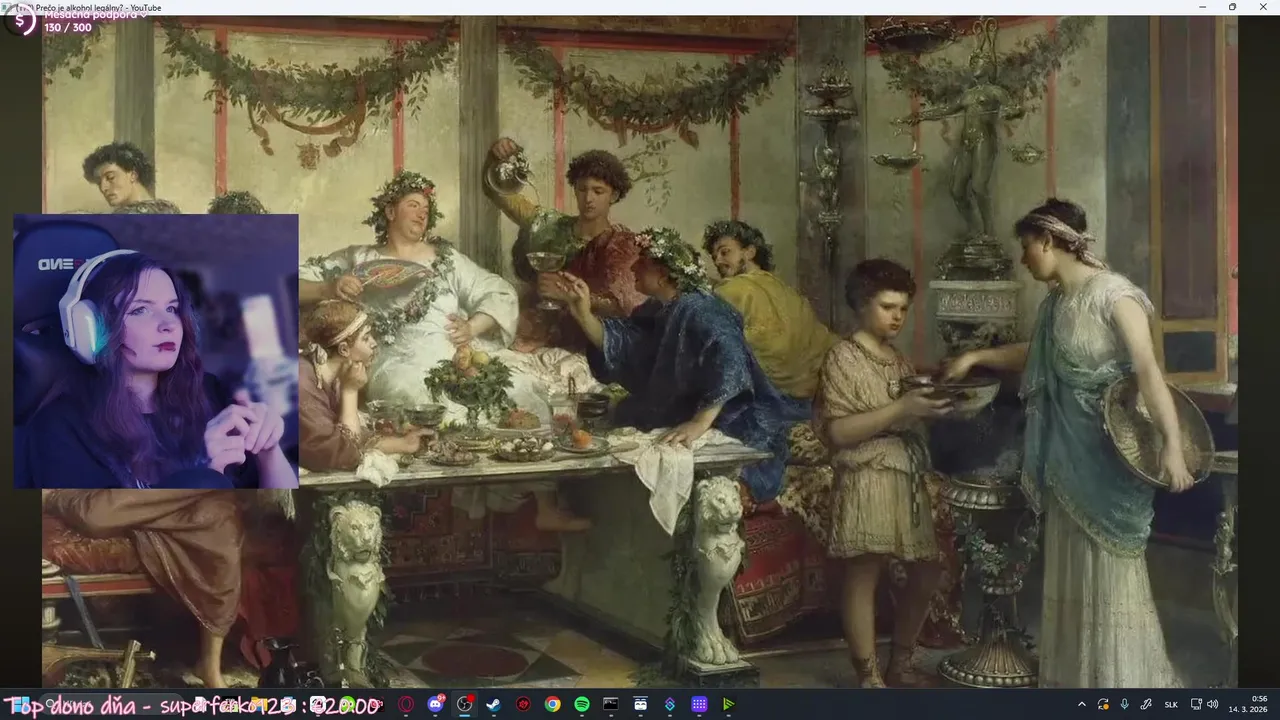Image resolution: width=1280 pixels, height=720 pixels.
Task: Open the volume speaker tray icon
Action: (1212, 704)
